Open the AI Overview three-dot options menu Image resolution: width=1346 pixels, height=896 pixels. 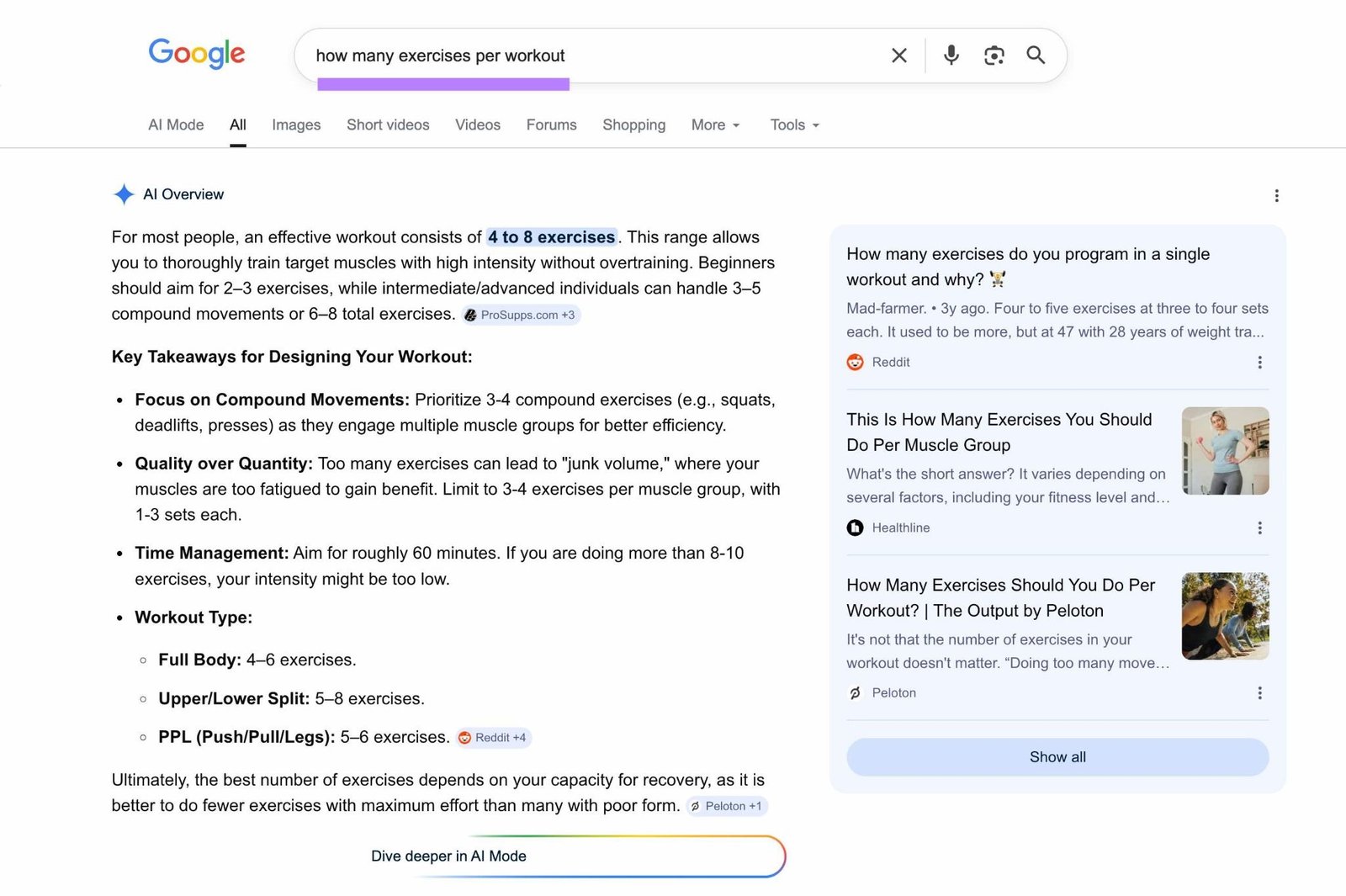click(1277, 195)
